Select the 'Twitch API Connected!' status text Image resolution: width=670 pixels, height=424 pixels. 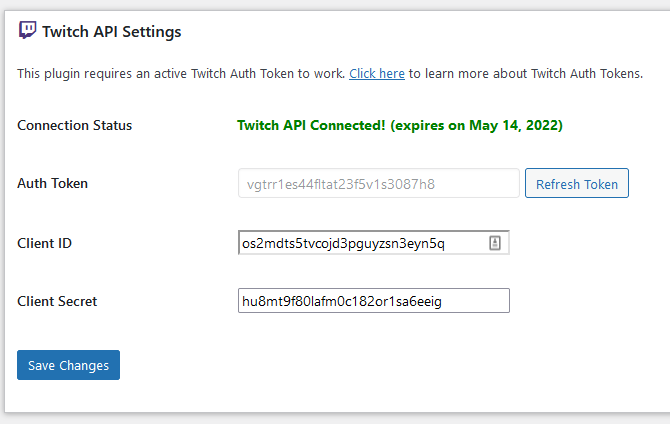tap(400, 125)
